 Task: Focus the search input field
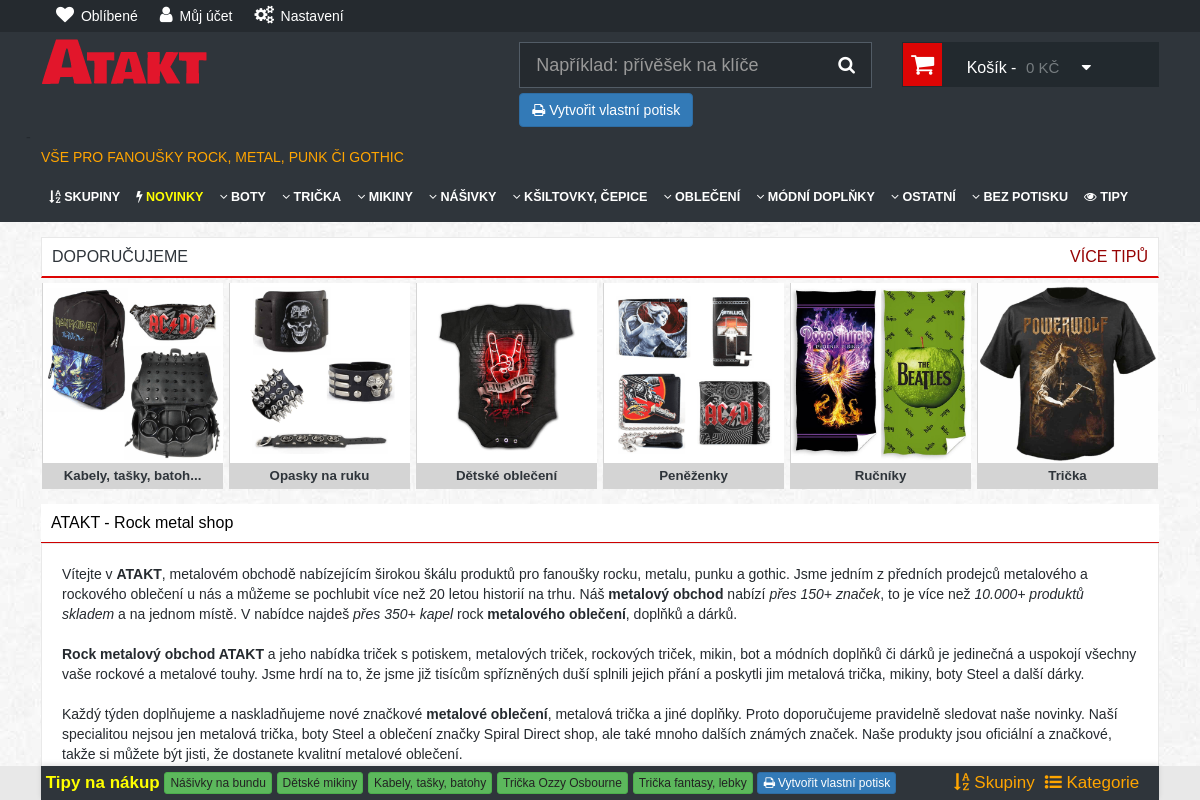click(675, 65)
